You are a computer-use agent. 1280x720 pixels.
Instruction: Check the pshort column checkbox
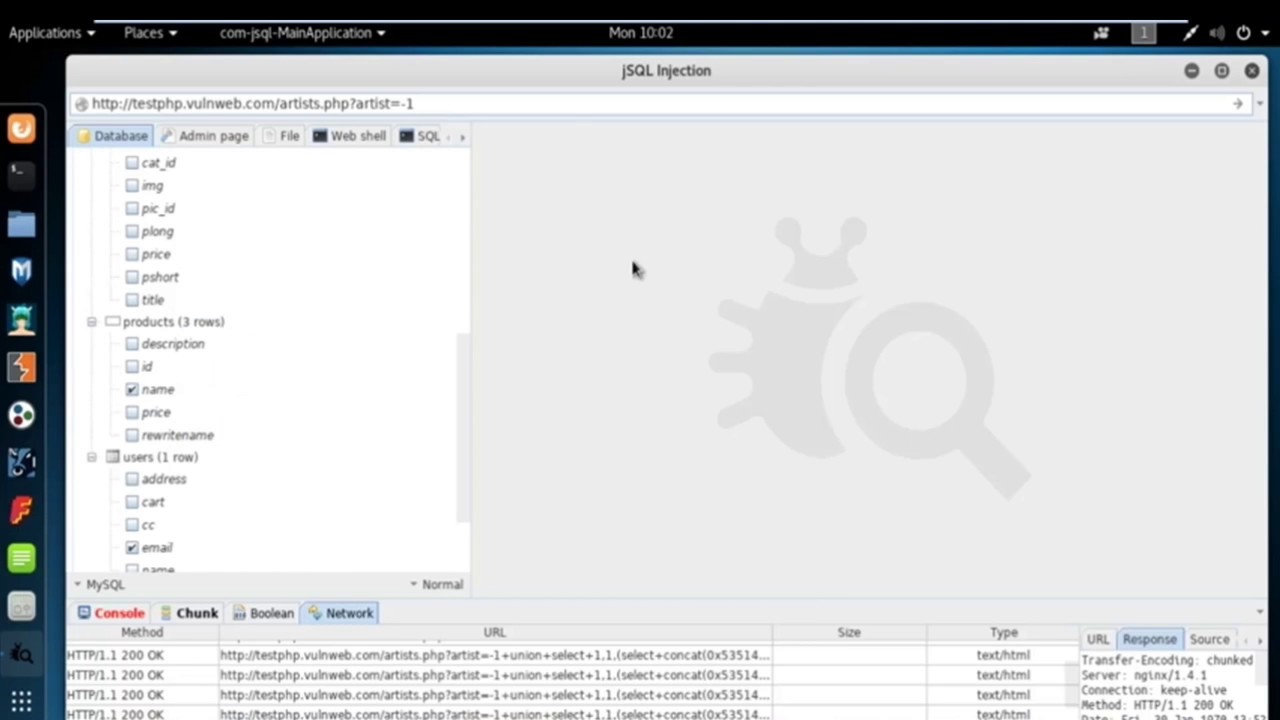click(x=132, y=277)
